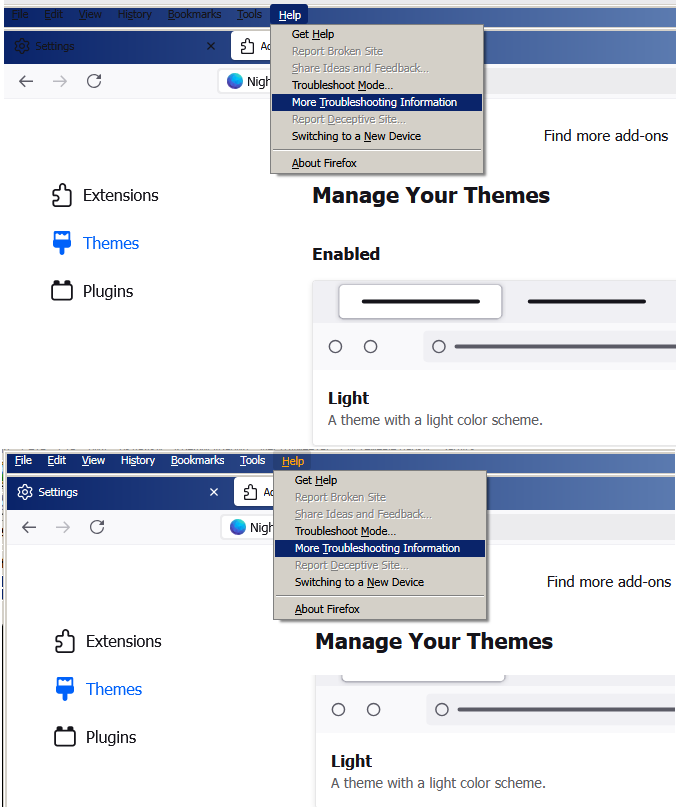Viewport: 676px width, 807px height.
Task: Open the History menu in top screenshot
Action: [x=134, y=14]
